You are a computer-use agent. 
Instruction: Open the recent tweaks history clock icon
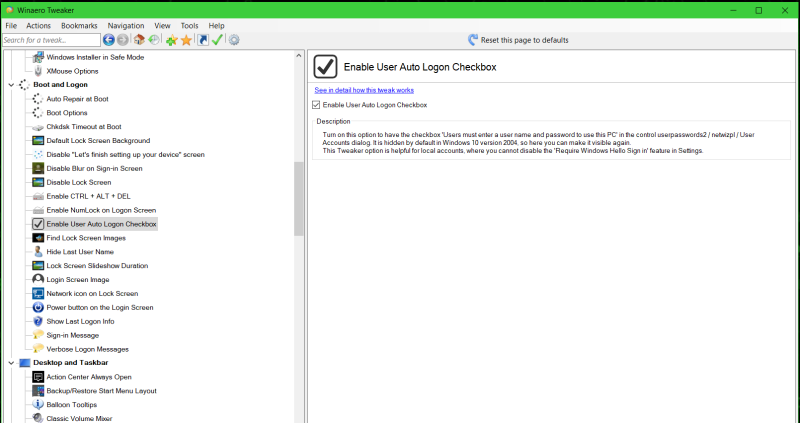154,40
